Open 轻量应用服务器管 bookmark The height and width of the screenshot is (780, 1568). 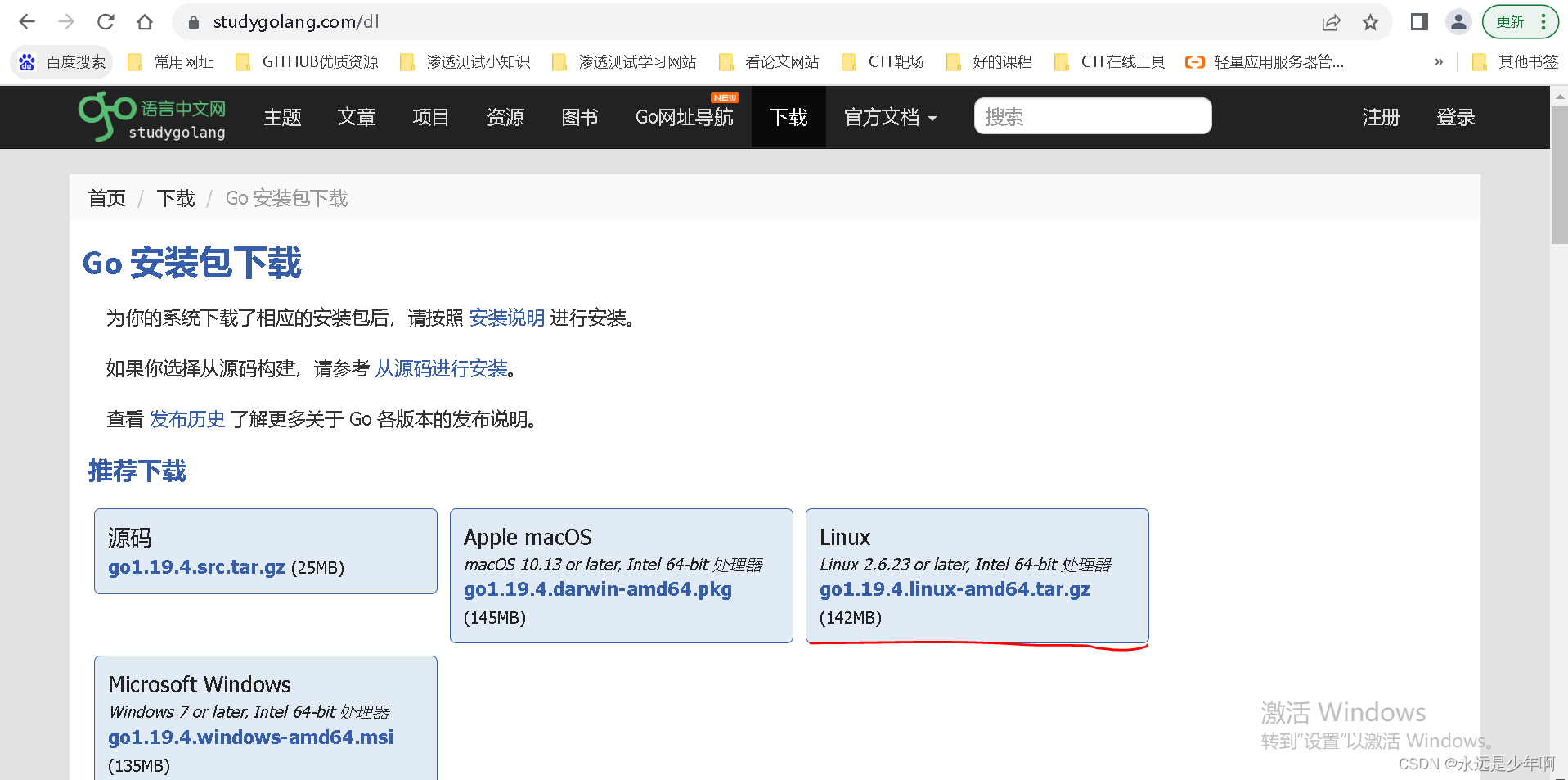(1265, 62)
